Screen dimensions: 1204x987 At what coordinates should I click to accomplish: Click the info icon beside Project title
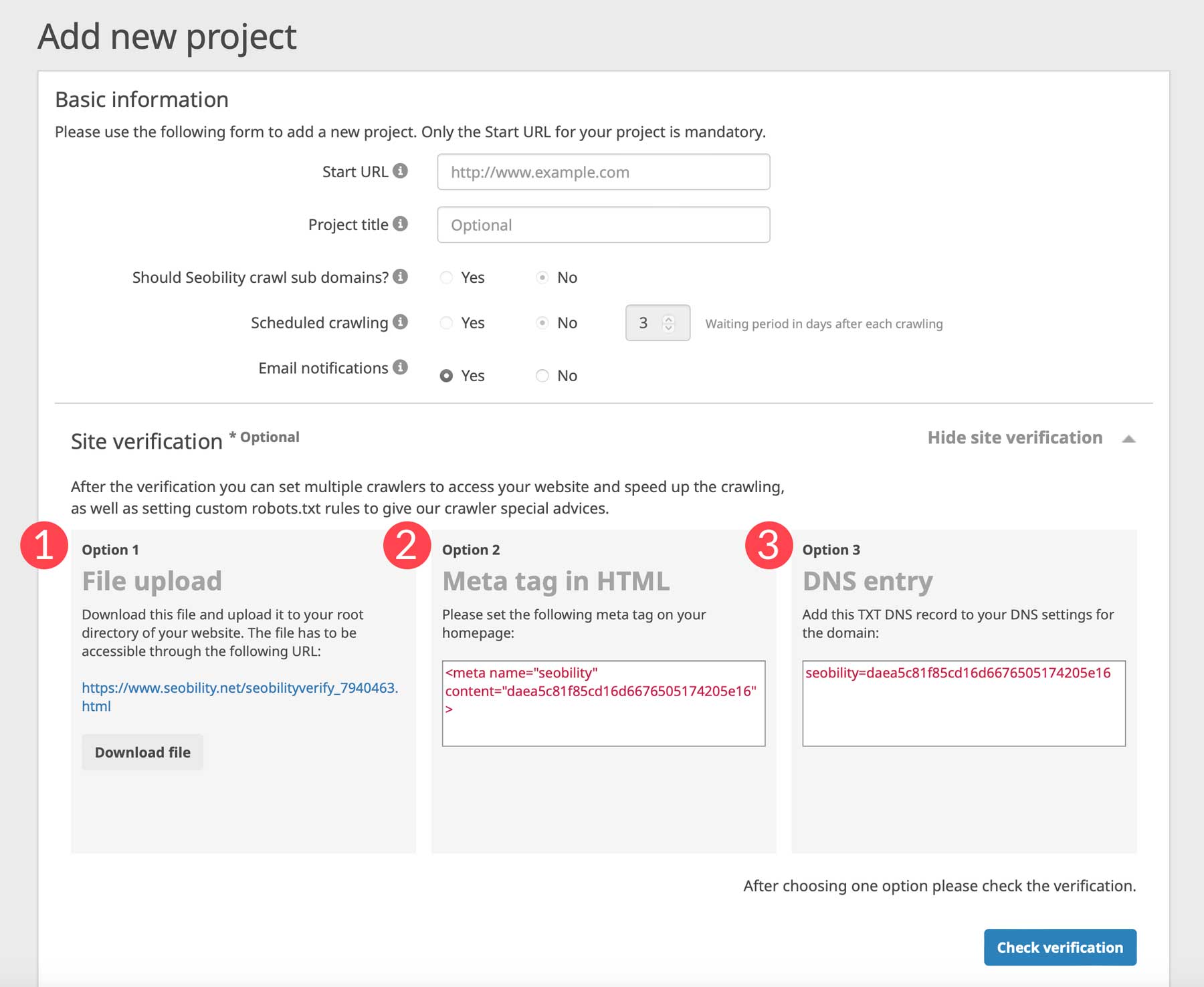coord(400,224)
